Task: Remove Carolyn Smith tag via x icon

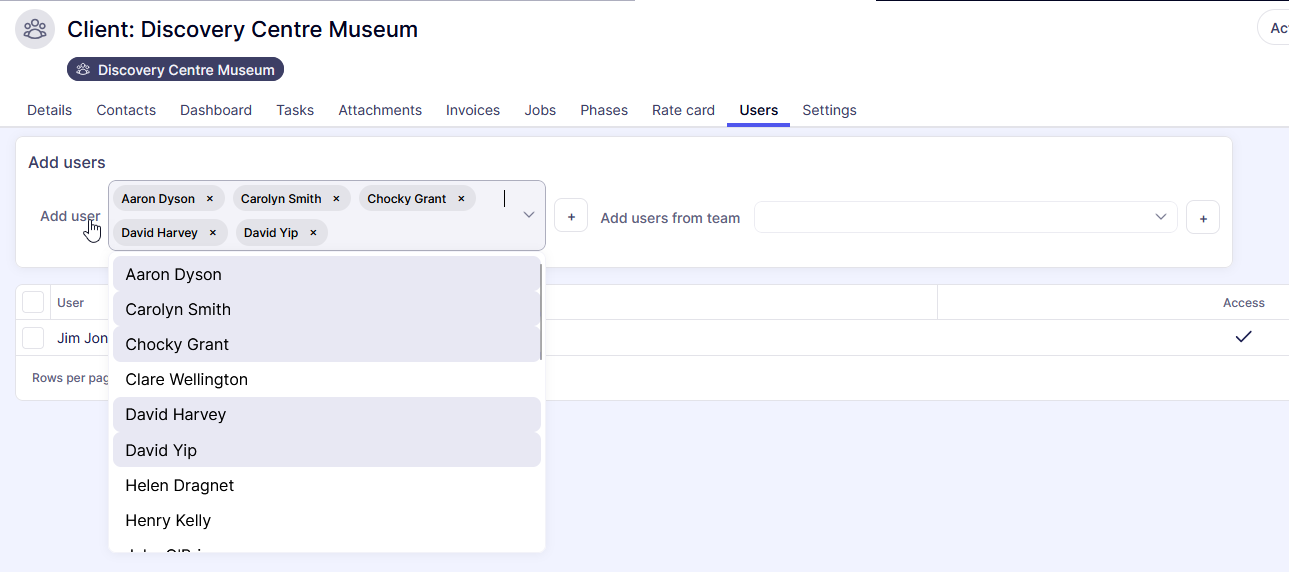Action: [x=336, y=199]
